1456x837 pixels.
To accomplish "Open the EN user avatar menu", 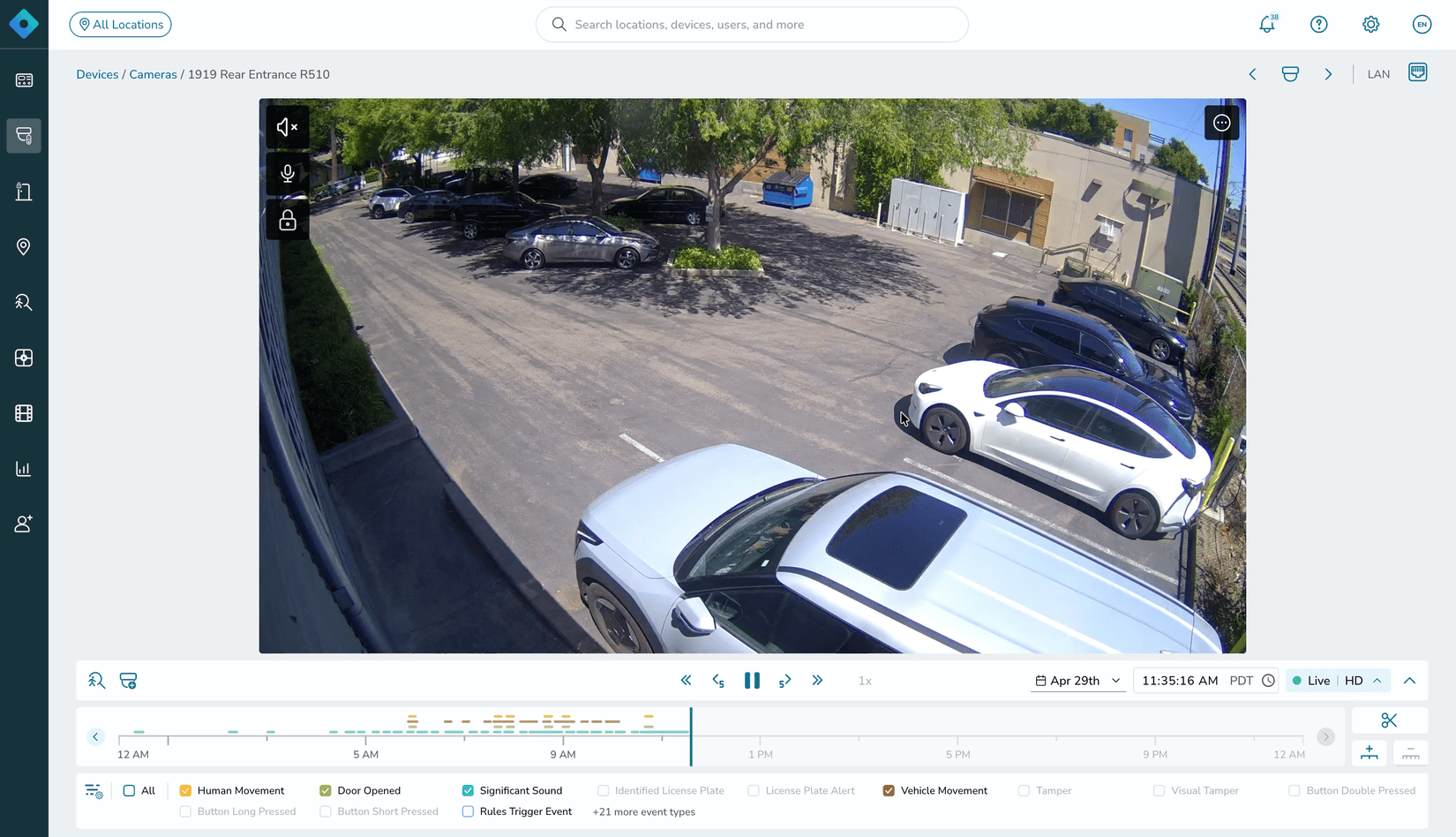I will 1422,25.
